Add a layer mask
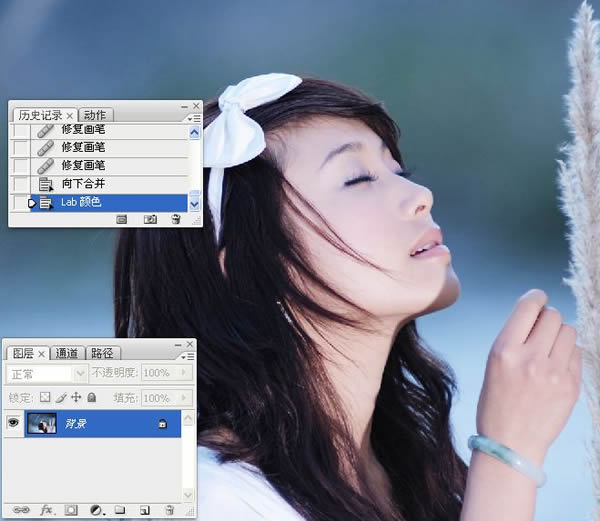This screenshot has width=600, height=521. (71, 510)
